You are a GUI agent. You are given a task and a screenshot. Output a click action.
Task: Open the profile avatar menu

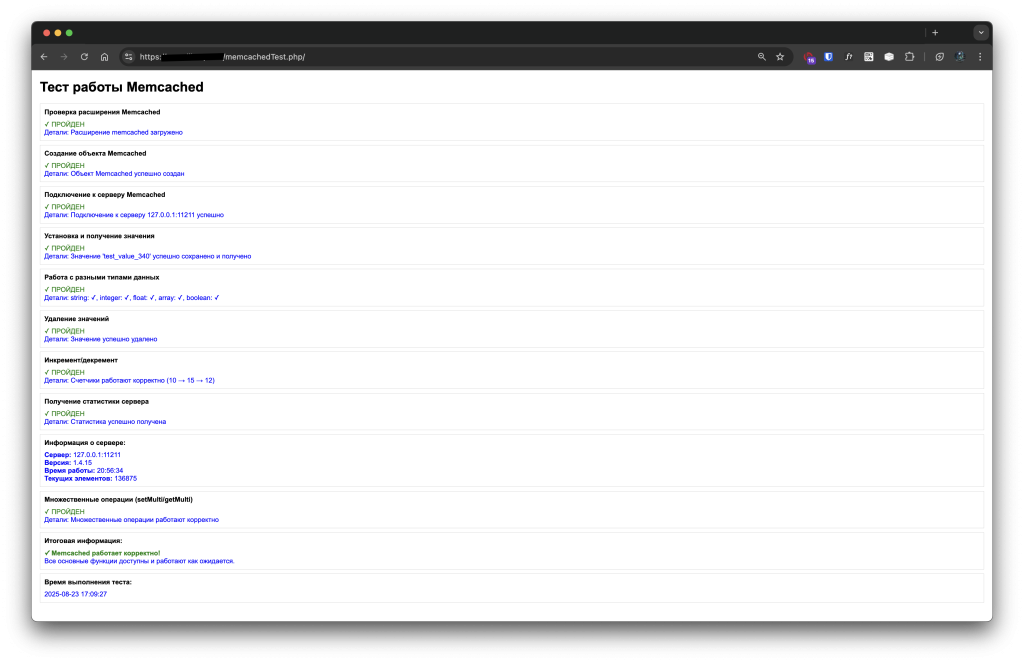click(x=959, y=57)
